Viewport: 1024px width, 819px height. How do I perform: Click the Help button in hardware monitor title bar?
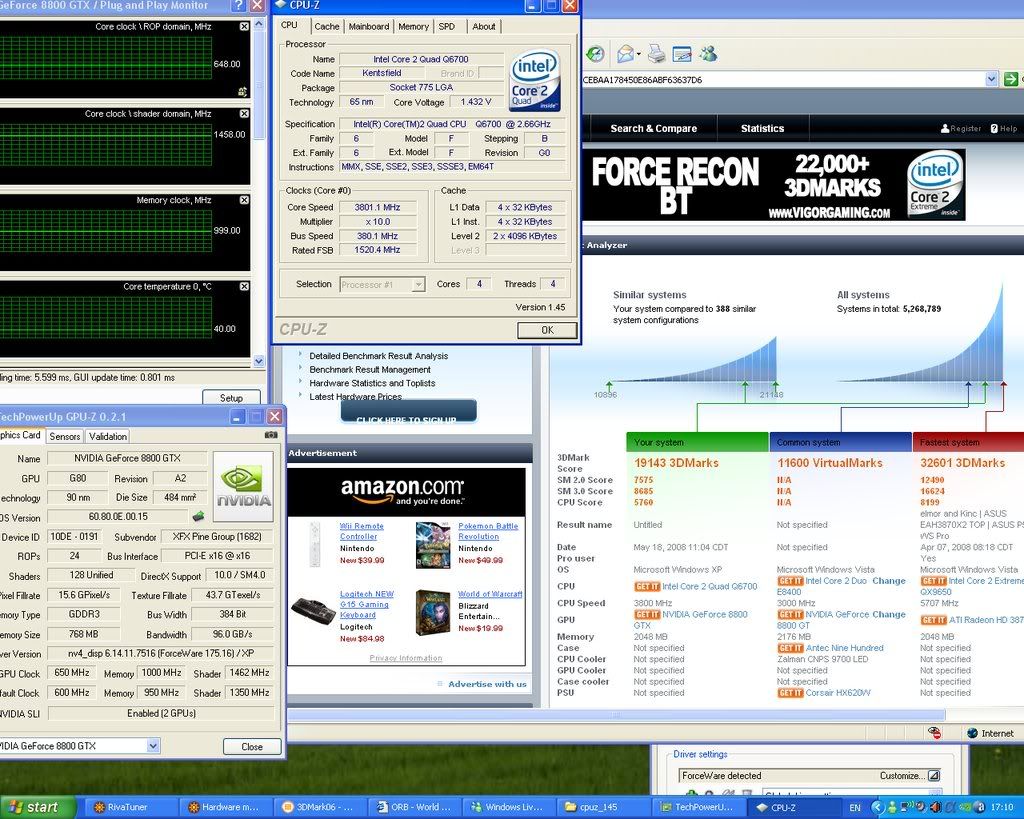[x=238, y=6]
